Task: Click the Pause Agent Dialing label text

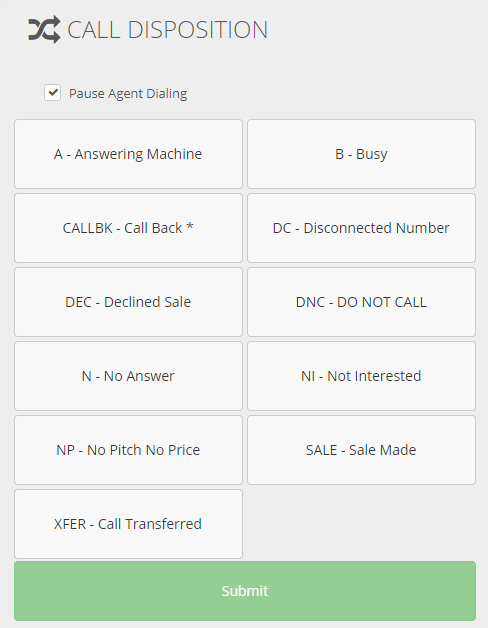Action: tap(128, 93)
